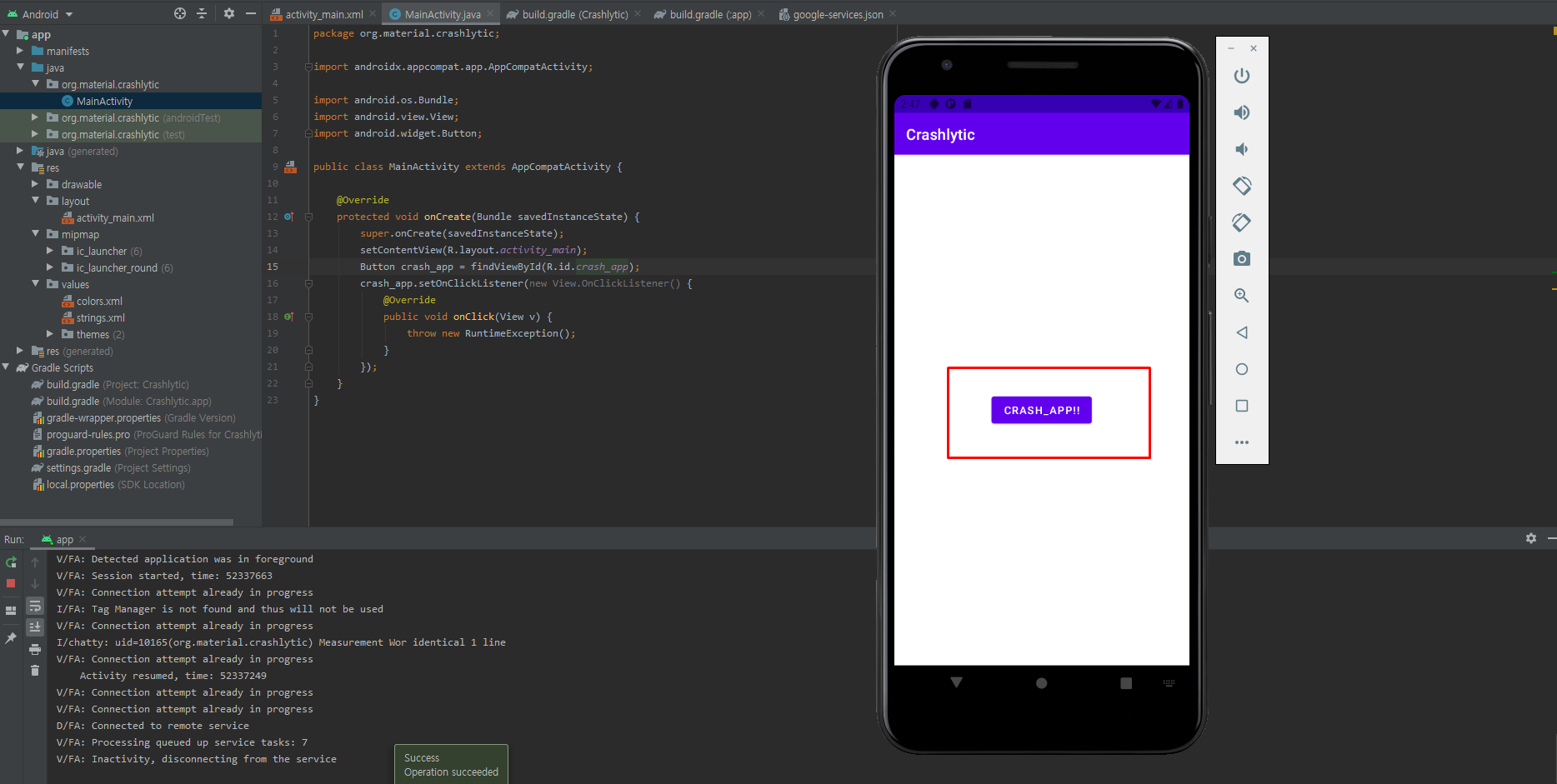Tap phone's on-screen back navigation button
1557x784 pixels.
coord(957,682)
